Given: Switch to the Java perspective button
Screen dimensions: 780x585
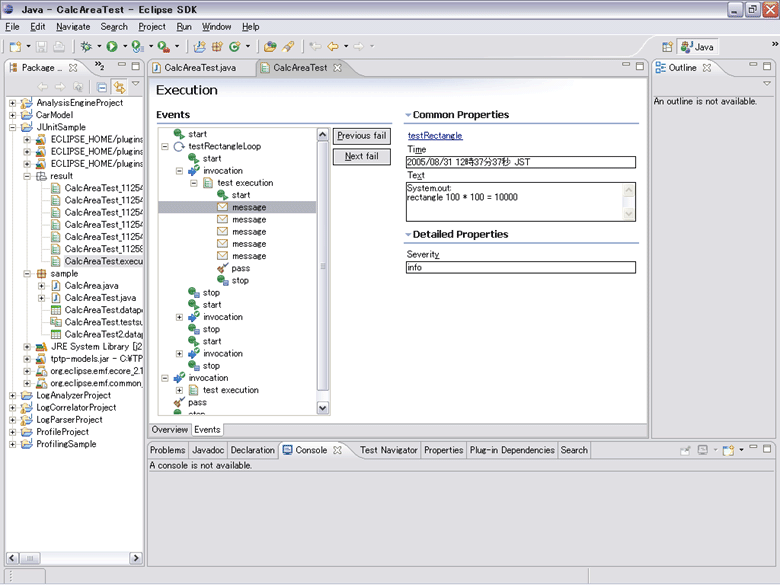Looking at the screenshot, I should (698, 47).
